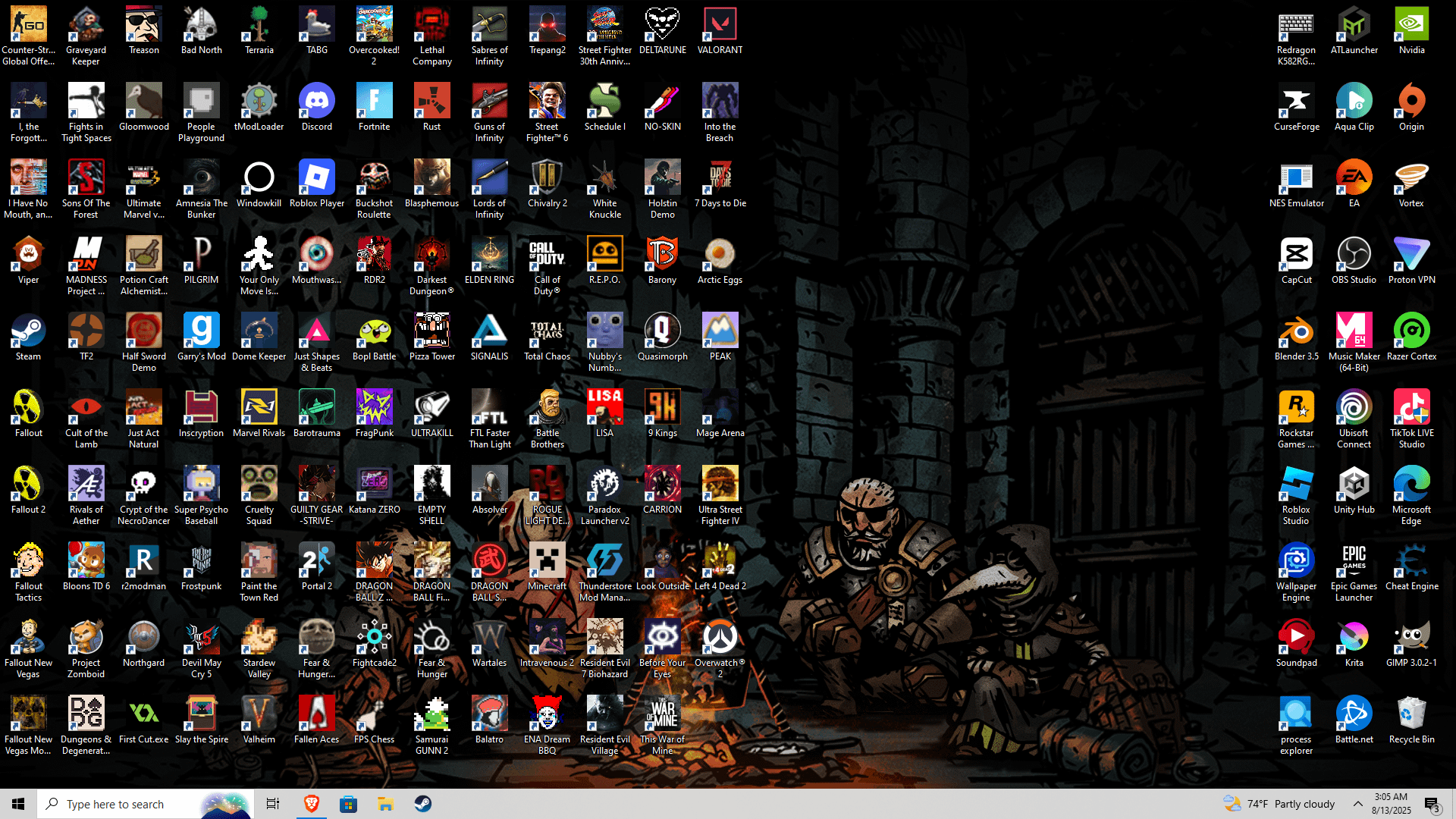
Task: Select the Darkest Dungeon icon
Action: coord(432,266)
